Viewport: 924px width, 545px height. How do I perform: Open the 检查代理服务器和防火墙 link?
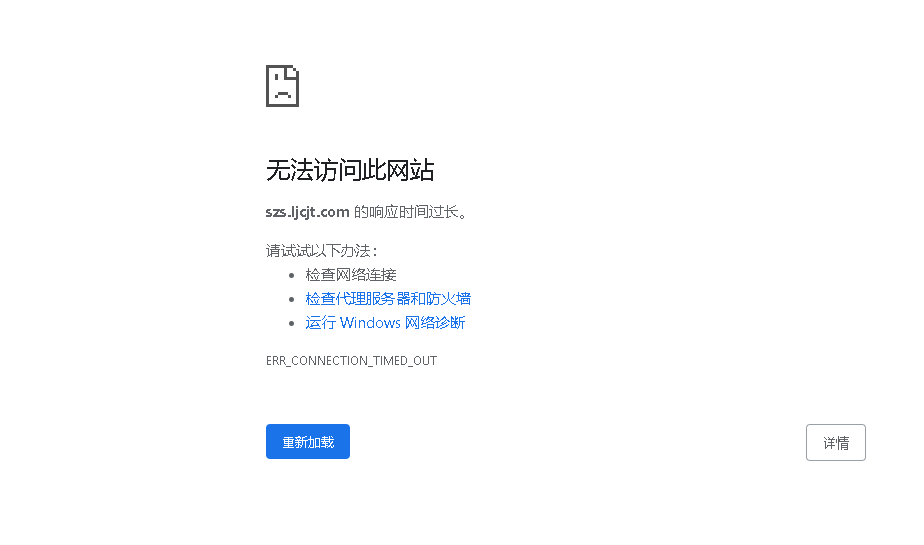[388, 299]
